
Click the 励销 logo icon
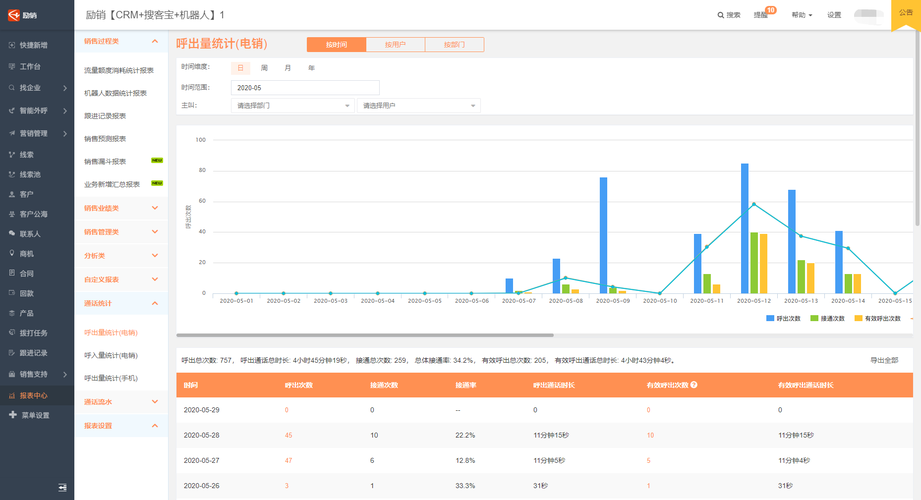(14, 15)
